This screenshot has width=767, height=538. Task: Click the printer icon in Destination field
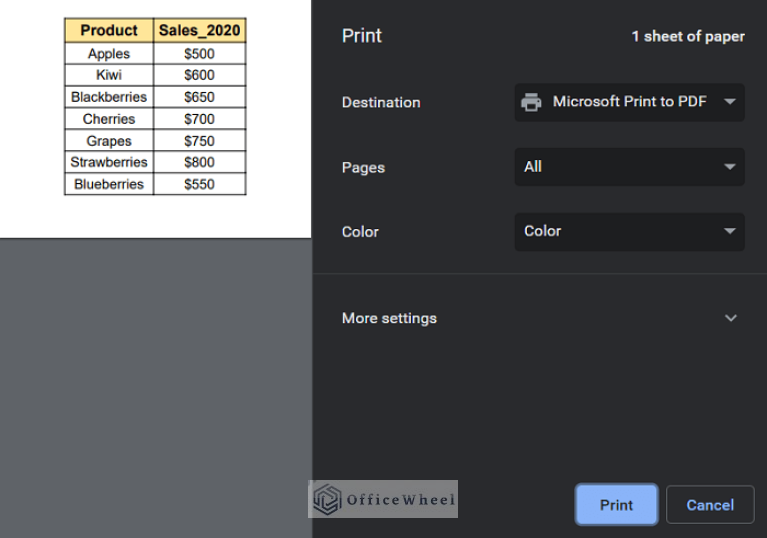pos(531,102)
